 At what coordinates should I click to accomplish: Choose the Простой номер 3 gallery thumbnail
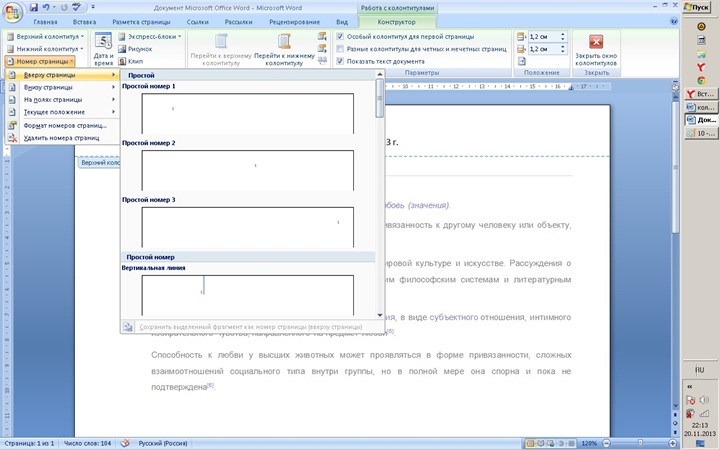(248, 227)
